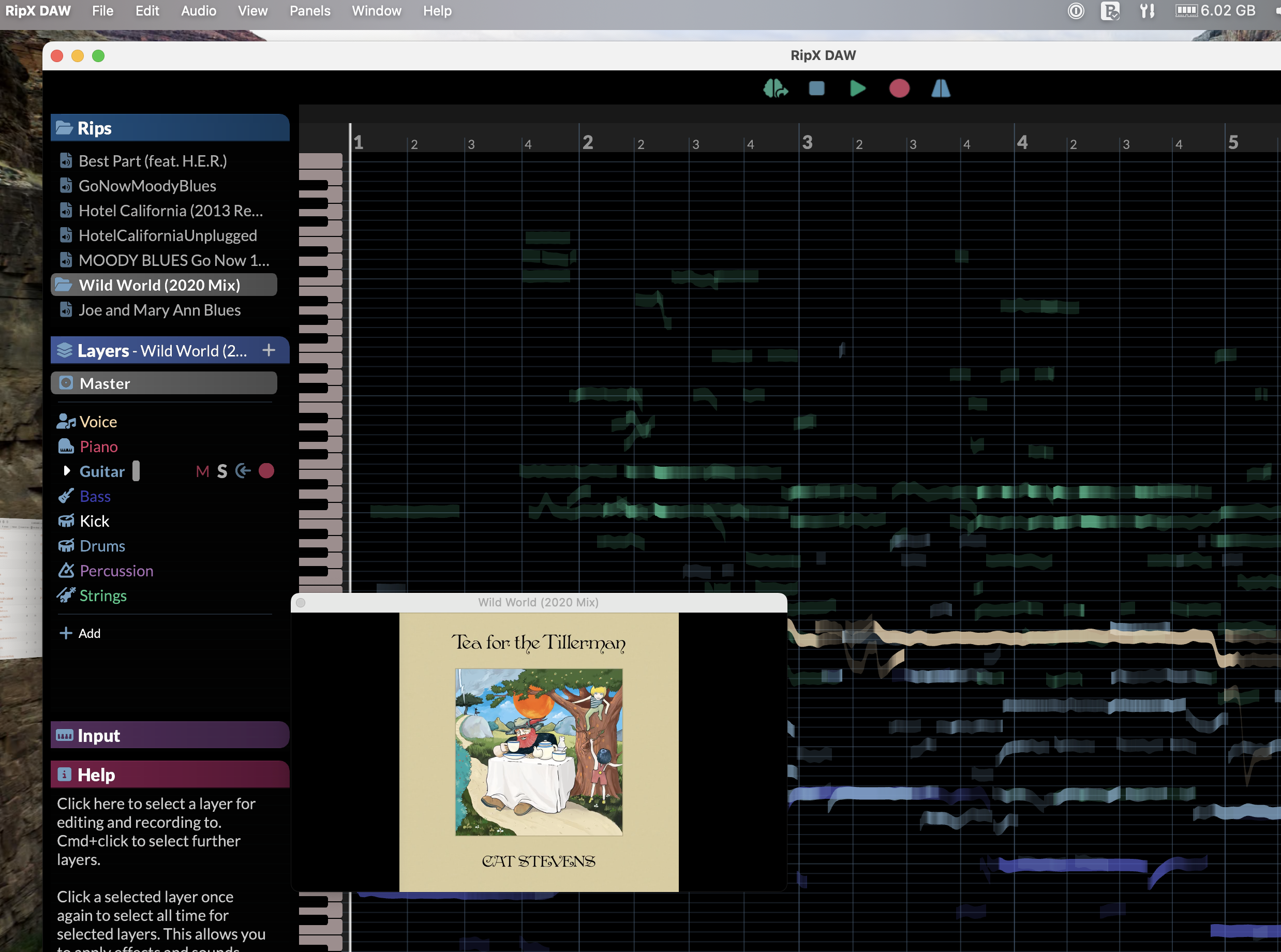This screenshot has height=952, width=1281.
Task: Click the Stop square button
Action: click(816, 88)
